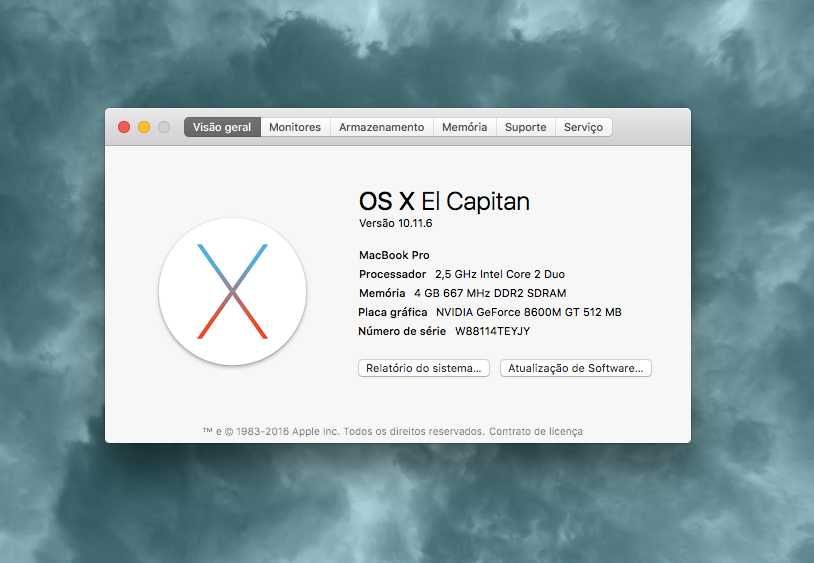The height and width of the screenshot is (563, 814).
Task: Click the MacBook Pro model text
Action: [x=394, y=255]
